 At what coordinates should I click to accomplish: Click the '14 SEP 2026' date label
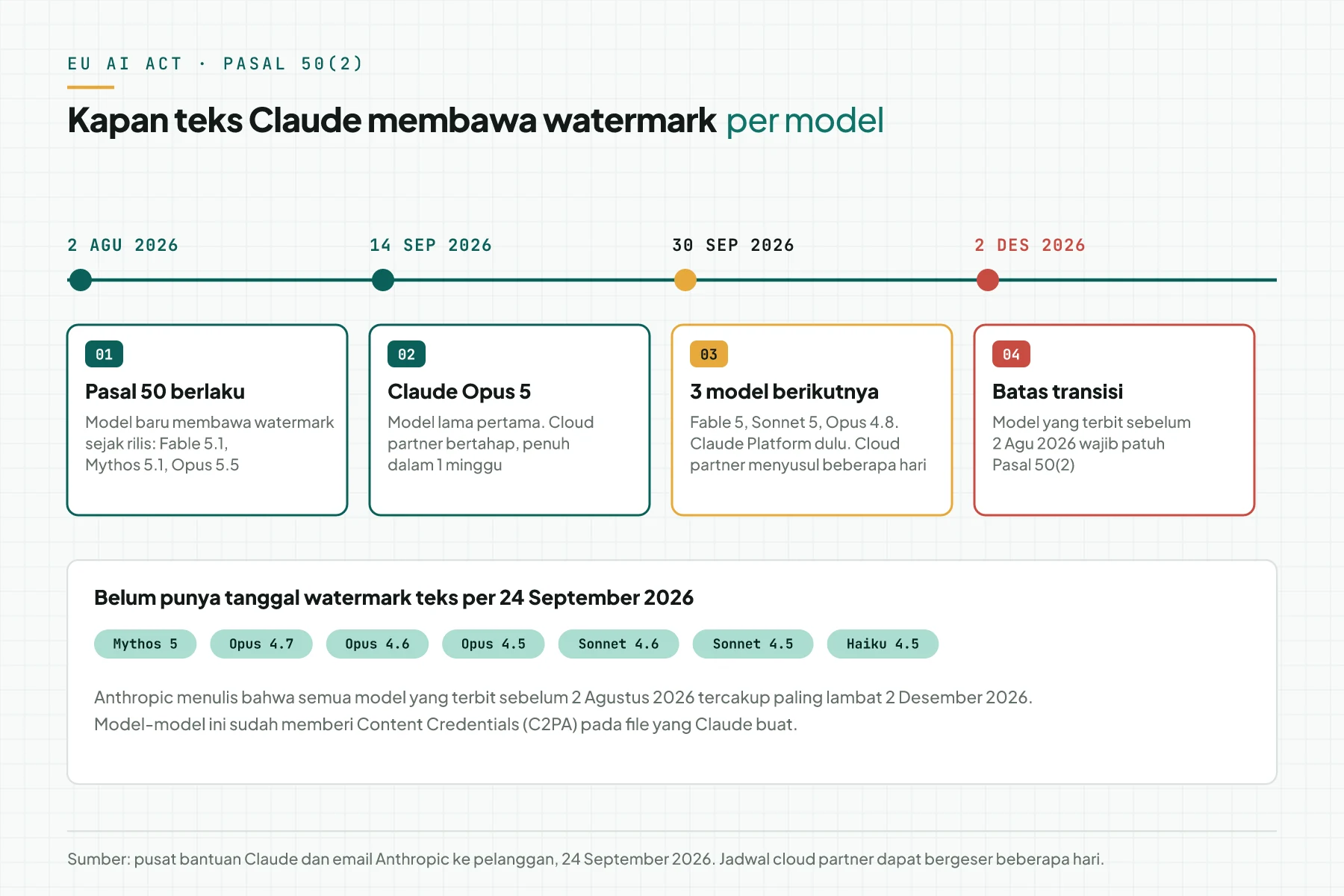(x=431, y=245)
